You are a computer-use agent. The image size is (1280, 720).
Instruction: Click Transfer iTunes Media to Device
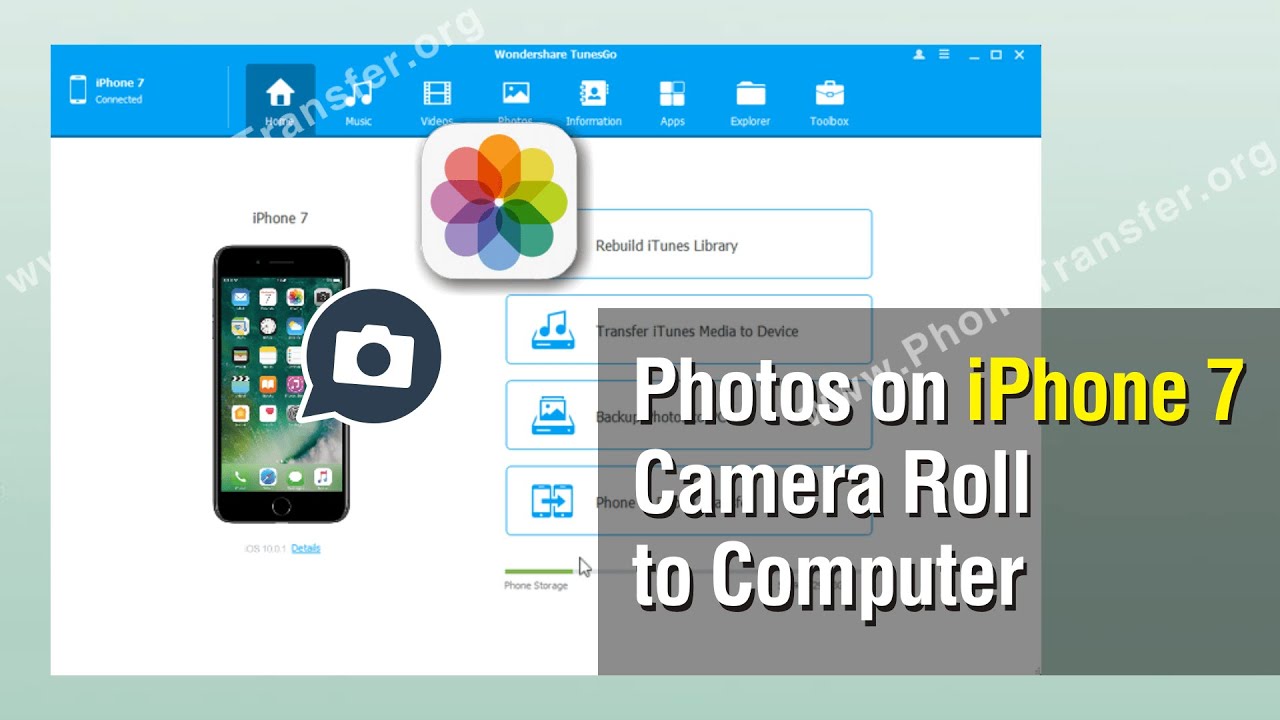point(689,330)
